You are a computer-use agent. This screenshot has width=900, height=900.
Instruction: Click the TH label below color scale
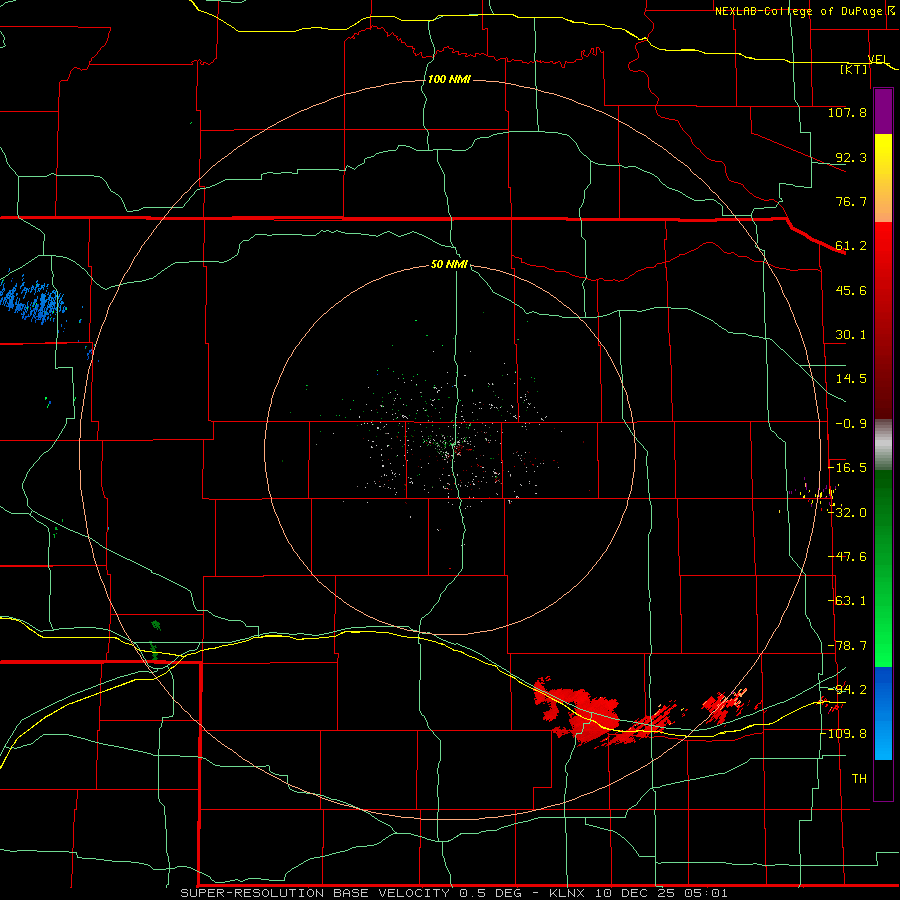point(859,778)
